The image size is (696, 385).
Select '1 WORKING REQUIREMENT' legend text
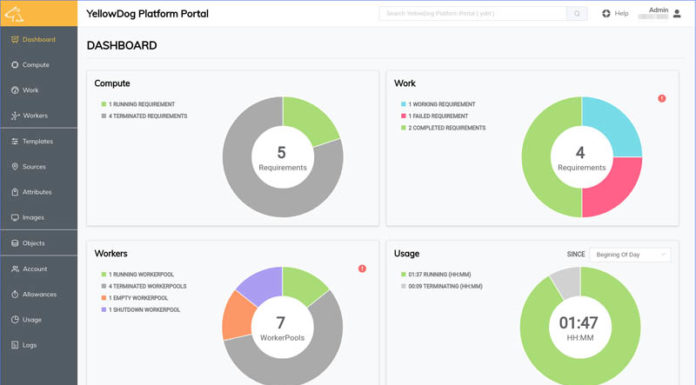point(442,104)
